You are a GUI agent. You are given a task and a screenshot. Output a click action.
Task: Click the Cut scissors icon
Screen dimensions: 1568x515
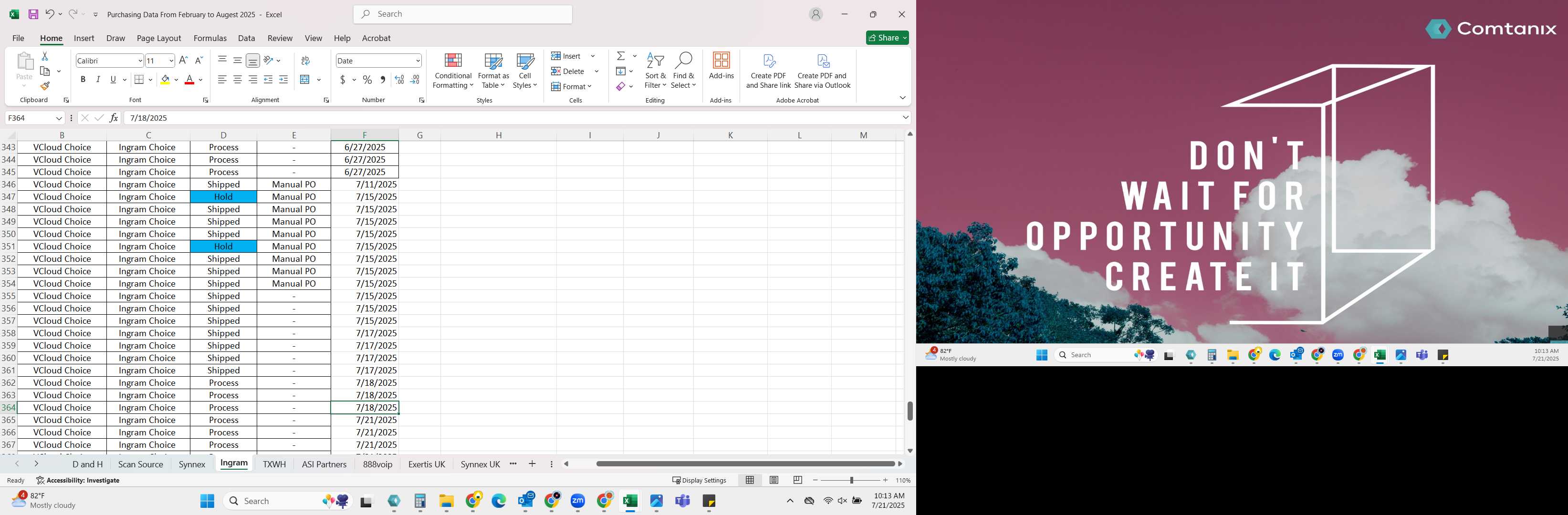pos(44,56)
